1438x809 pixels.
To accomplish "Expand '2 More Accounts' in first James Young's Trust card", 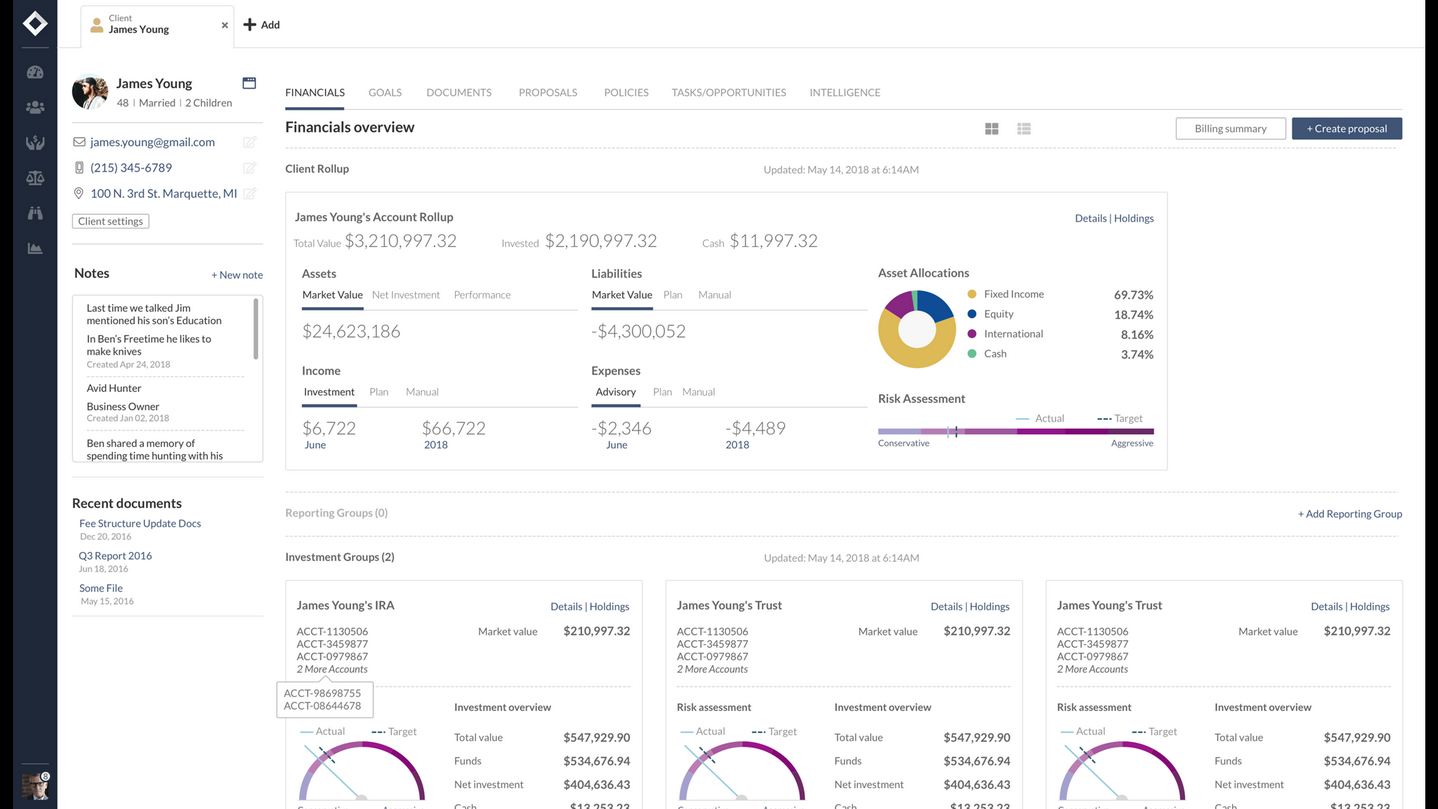I will [712, 669].
